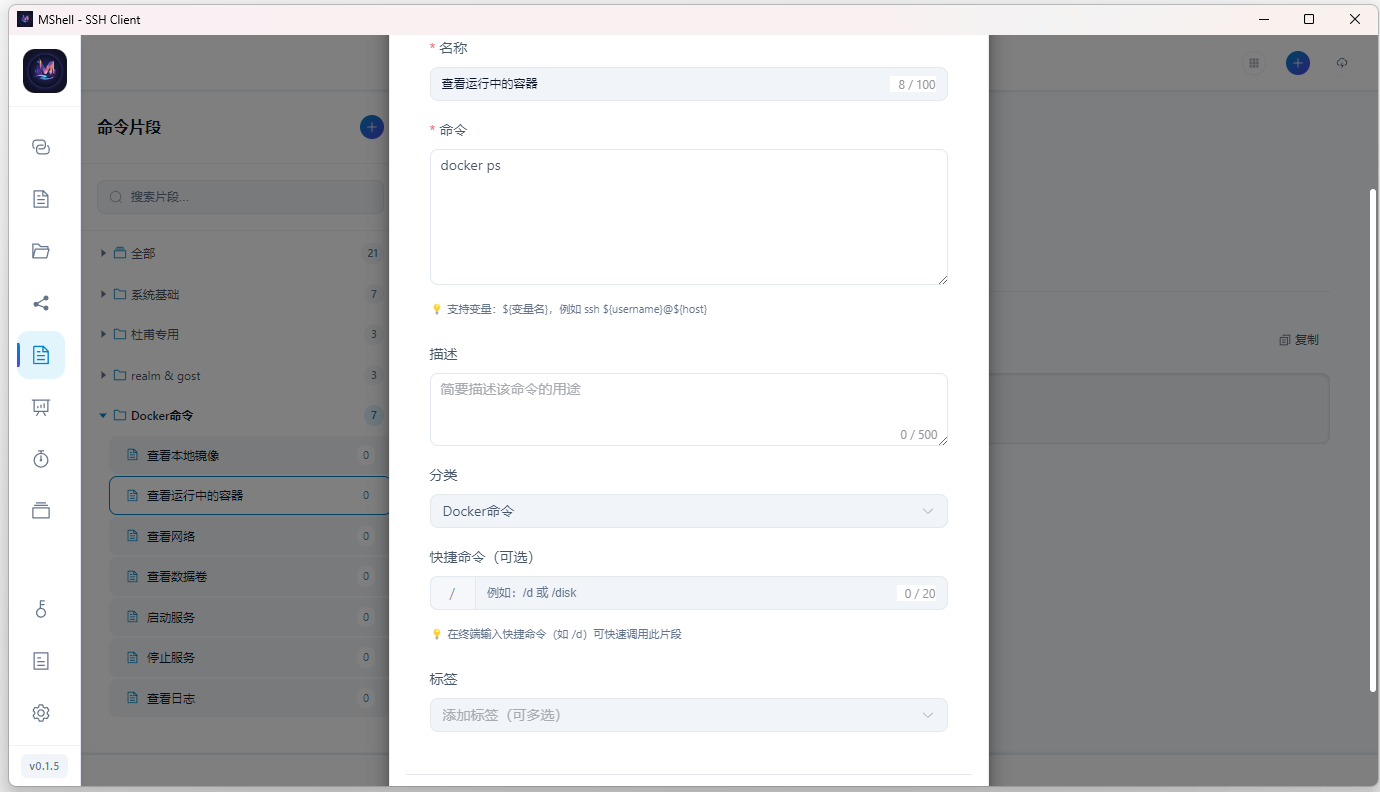Select the highlighted command snippets sidebar icon
The height and width of the screenshot is (792, 1380).
click(x=40, y=355)
